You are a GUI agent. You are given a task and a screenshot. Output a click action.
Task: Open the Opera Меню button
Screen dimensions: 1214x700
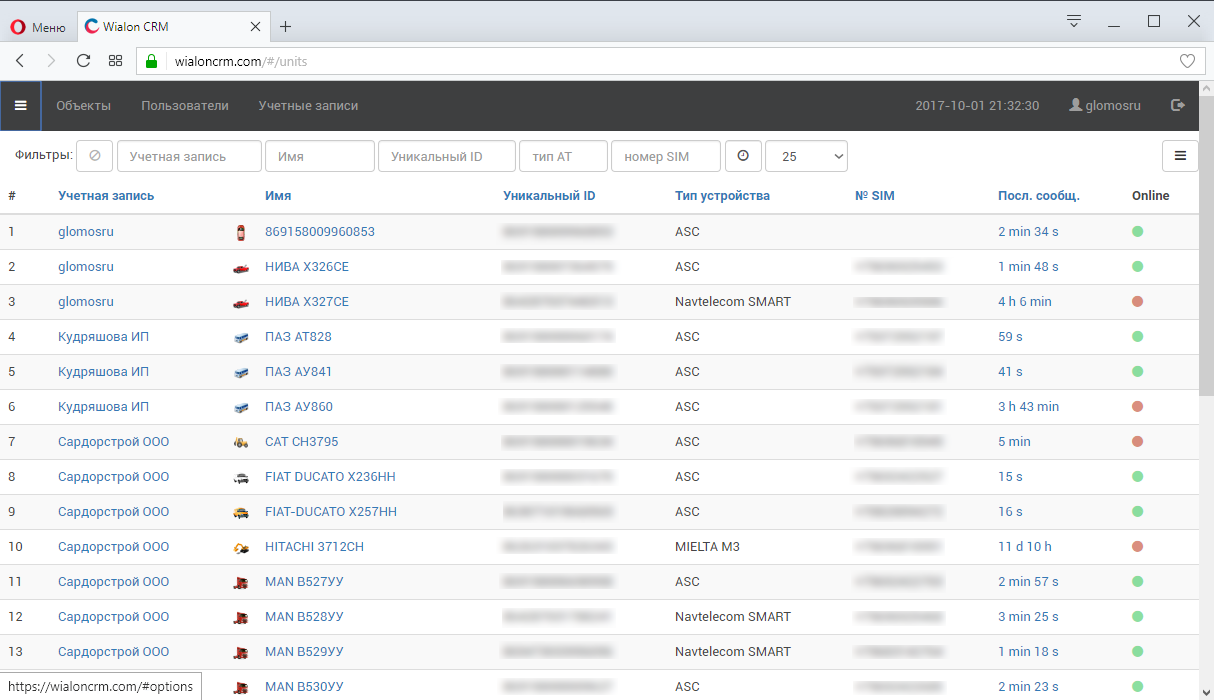(38, 27)
